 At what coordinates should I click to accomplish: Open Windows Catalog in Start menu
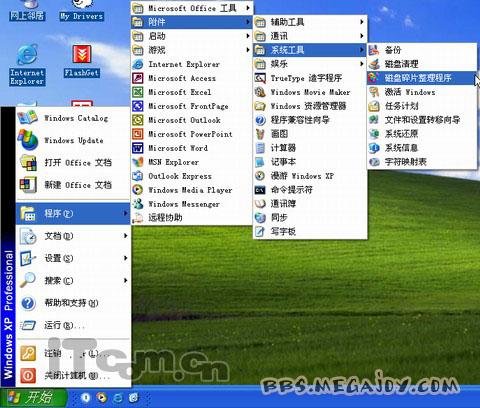[x=73, y=118]
